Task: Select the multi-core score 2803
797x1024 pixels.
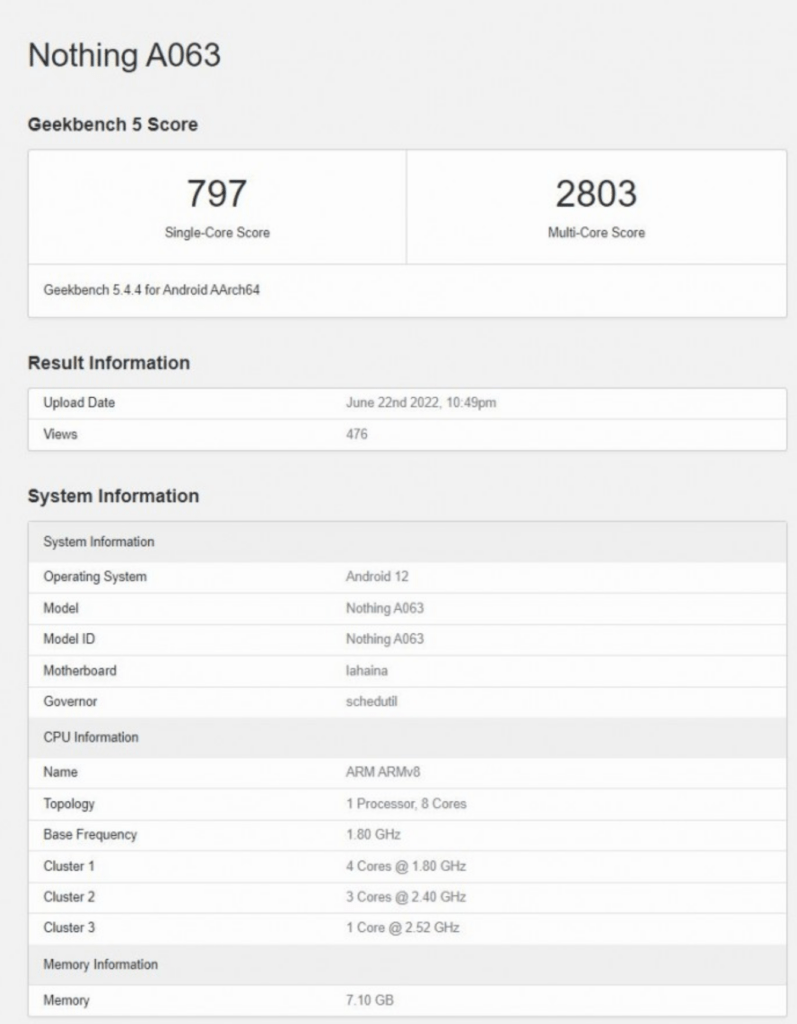Action: coord(596,193)
